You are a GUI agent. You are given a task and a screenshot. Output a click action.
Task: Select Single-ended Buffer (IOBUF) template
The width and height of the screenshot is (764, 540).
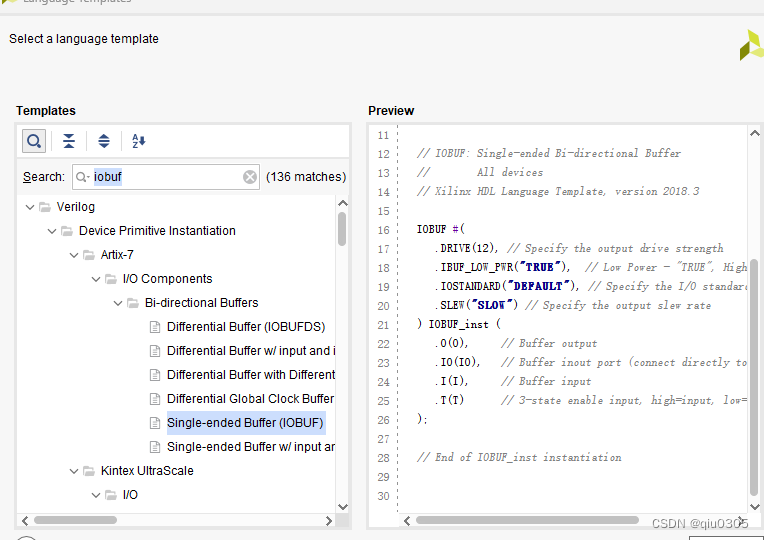click(x=245, y=423)
